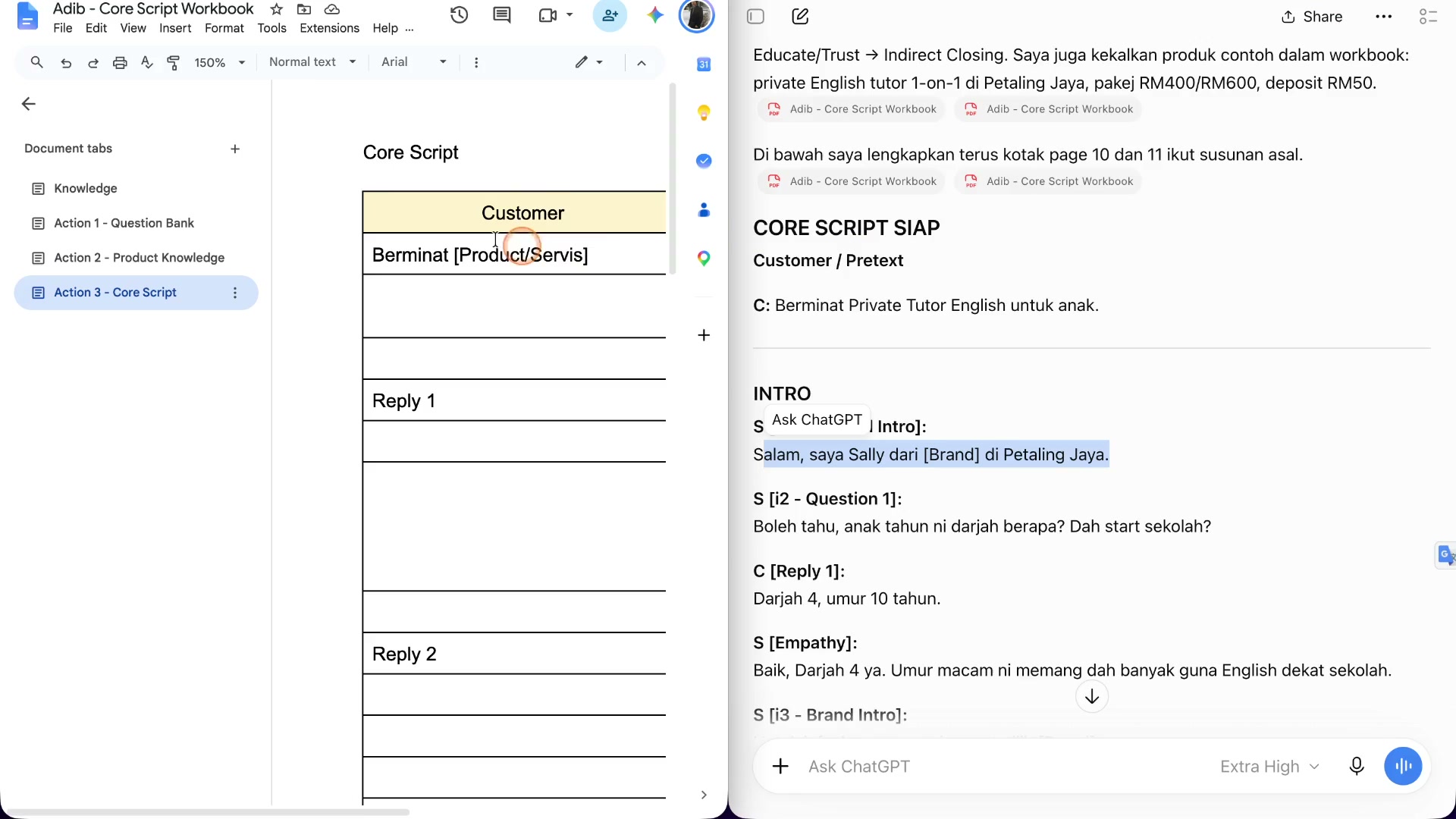1456x819 pixels.
Task: Start voice dictation microphone in ChatGPT
Action: [1357, 766]
